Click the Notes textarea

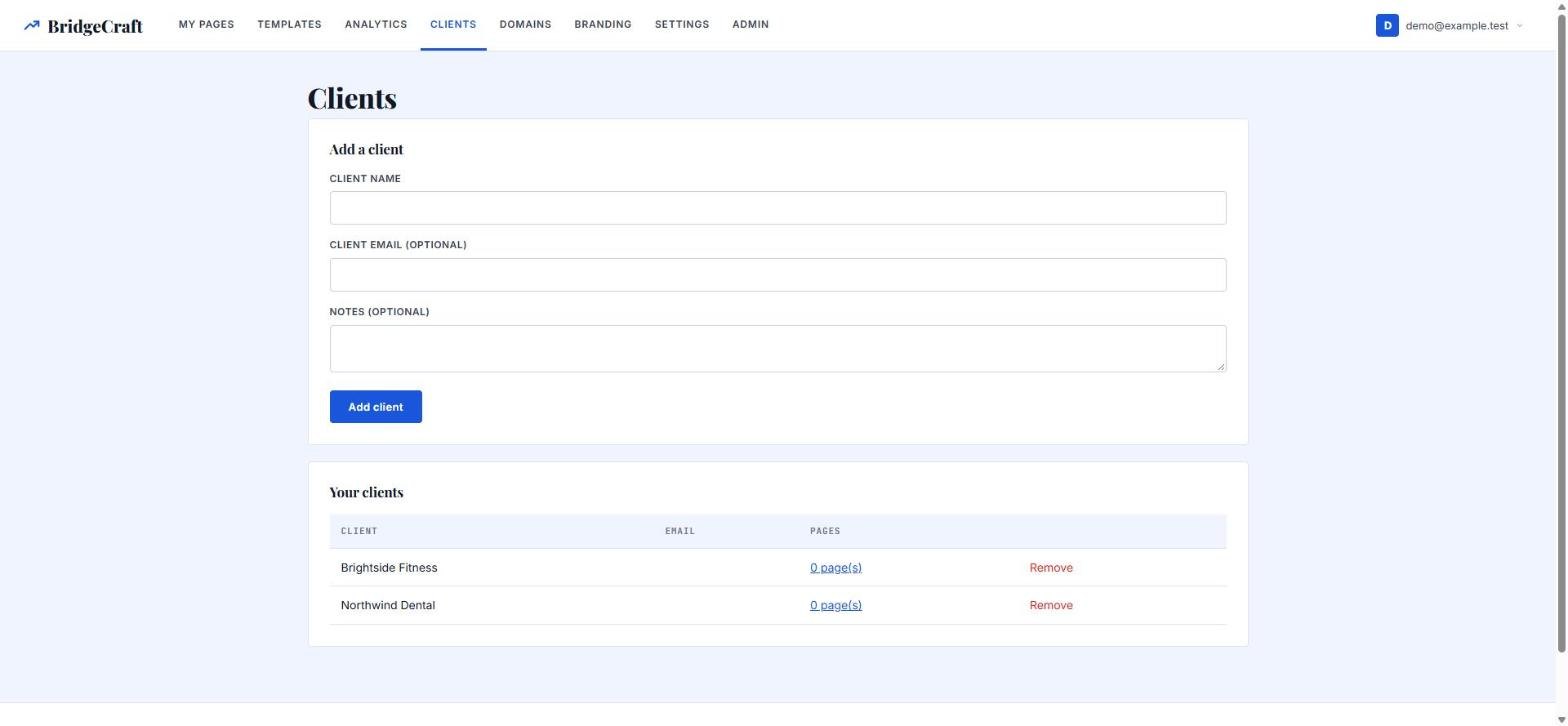click(778, 349)
